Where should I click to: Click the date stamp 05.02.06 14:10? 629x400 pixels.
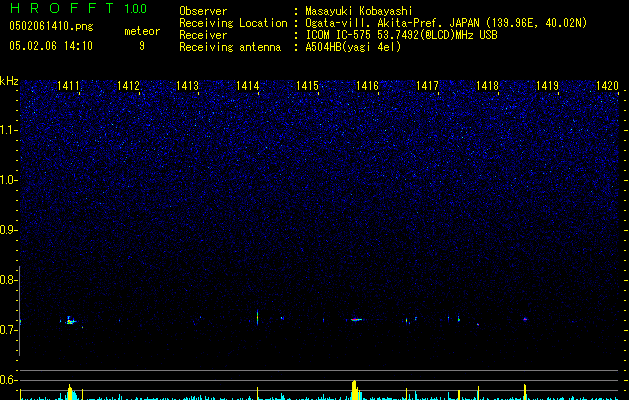coord(51,46)
